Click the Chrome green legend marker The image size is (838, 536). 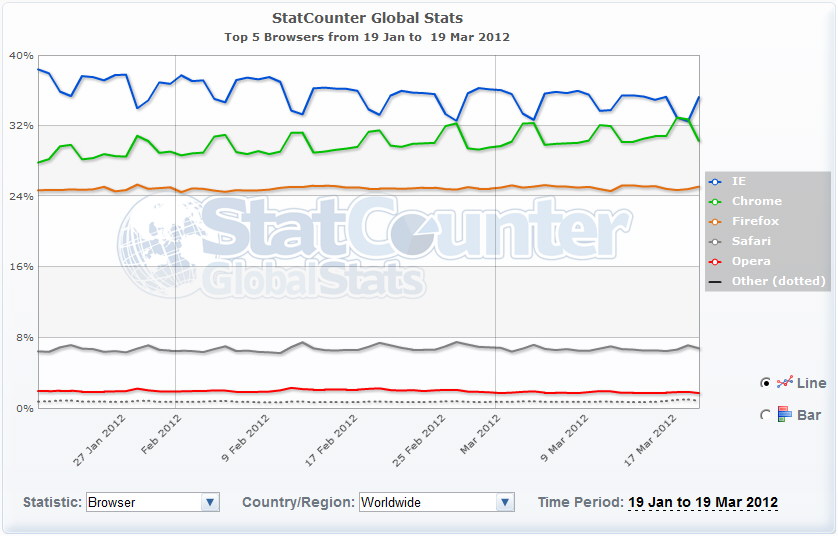715,201
